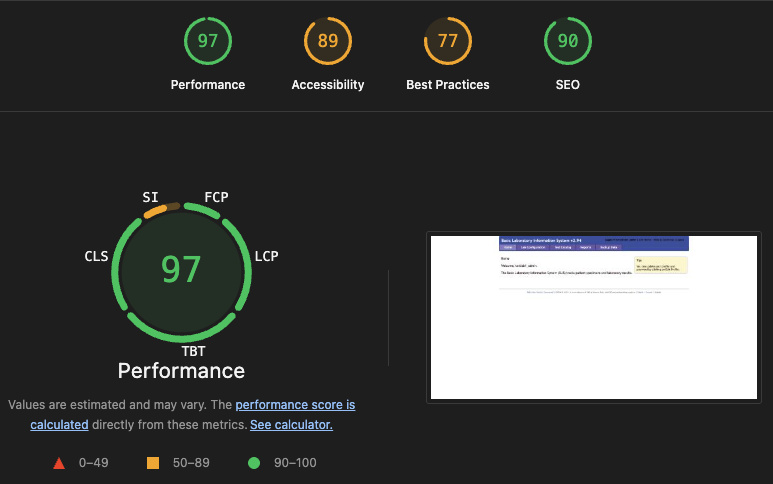The image size is (773, 484).
Task: Click the LCP metric label on the gauge
Action: click(266, 256)
